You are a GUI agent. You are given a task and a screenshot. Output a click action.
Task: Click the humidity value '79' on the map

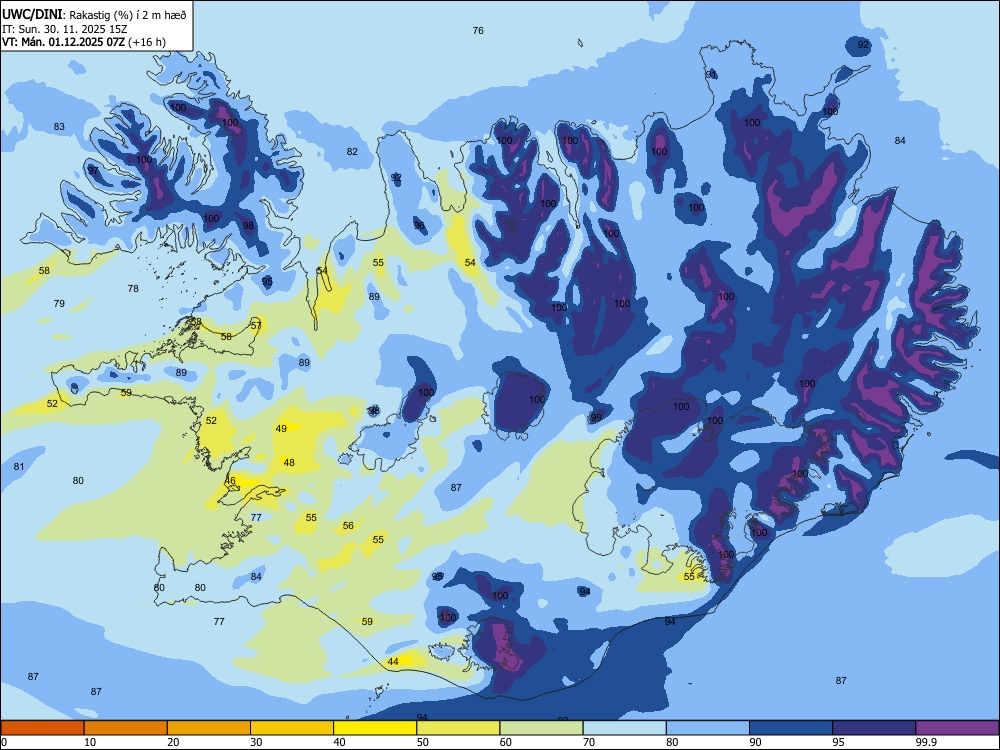(59, 304)
